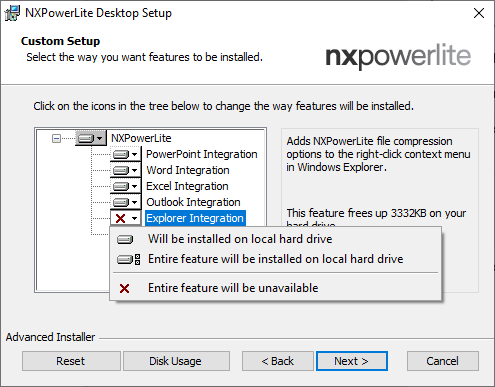Click the installer icon in title bar
The height and width of the screenshot is (387, 495).
click(12, 13)
